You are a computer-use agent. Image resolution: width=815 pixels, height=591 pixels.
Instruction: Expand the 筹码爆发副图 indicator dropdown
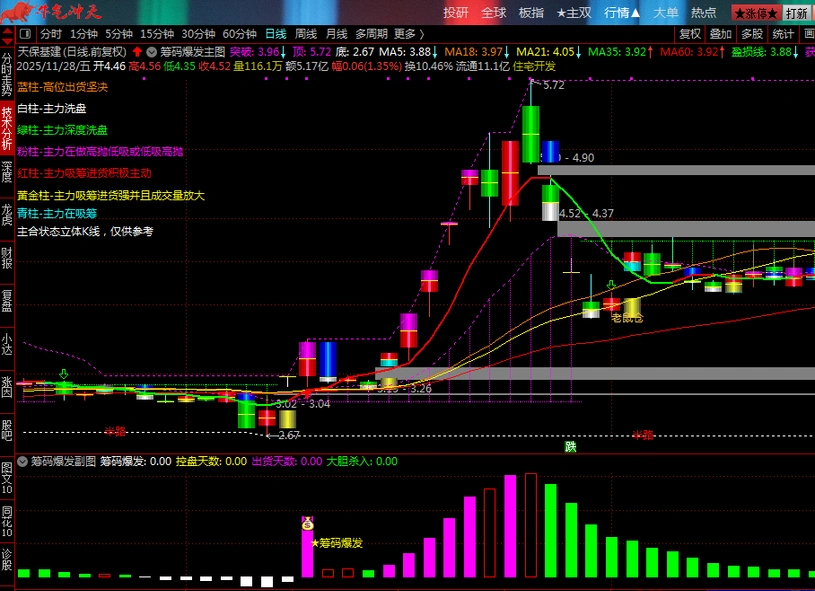22,462
